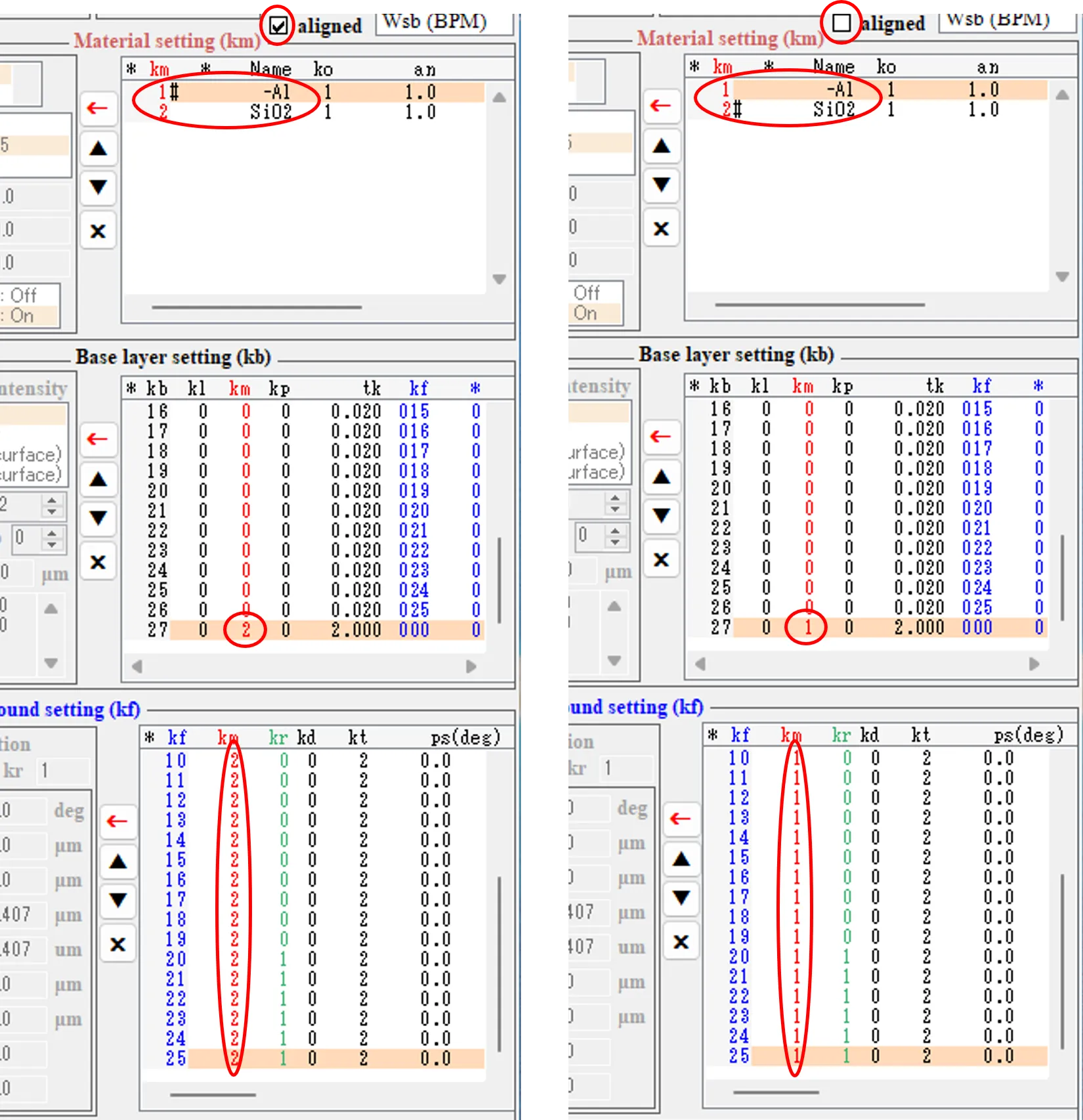Delete material with X in left Material setting
The image size is (1083, 1120).
[x=98, y=230]
